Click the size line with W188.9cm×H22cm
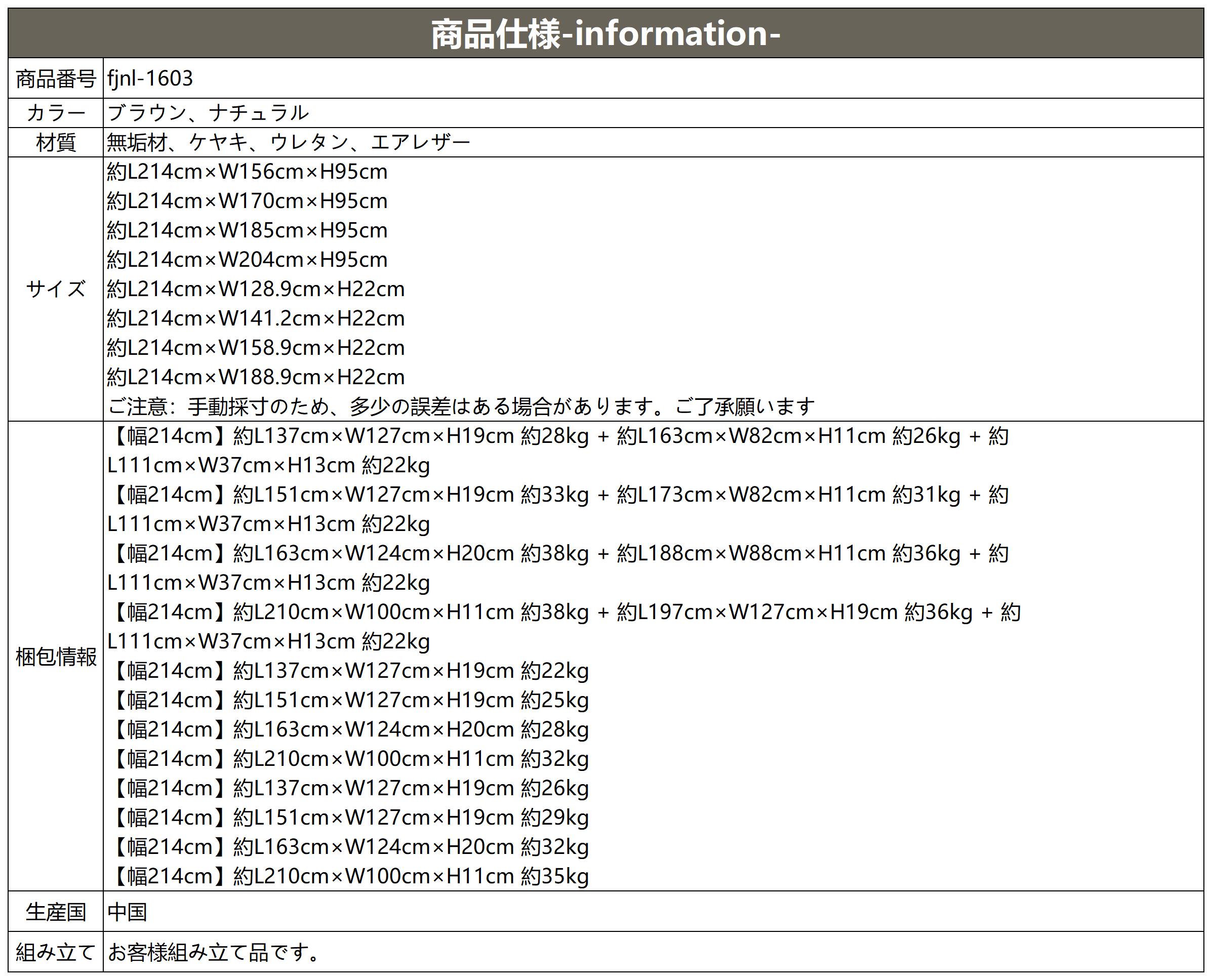 point(256,377)
